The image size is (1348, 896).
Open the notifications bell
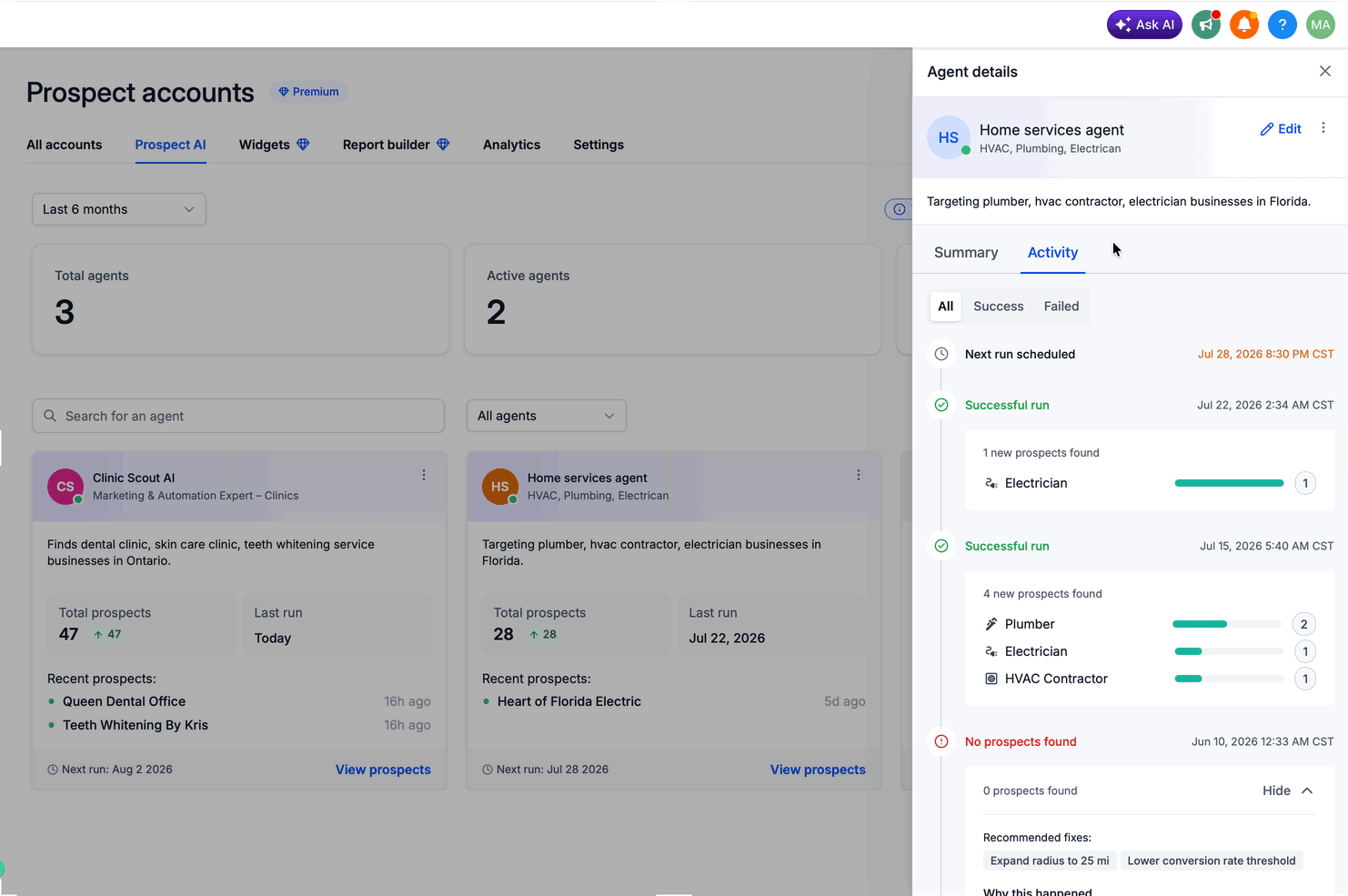1244,25
